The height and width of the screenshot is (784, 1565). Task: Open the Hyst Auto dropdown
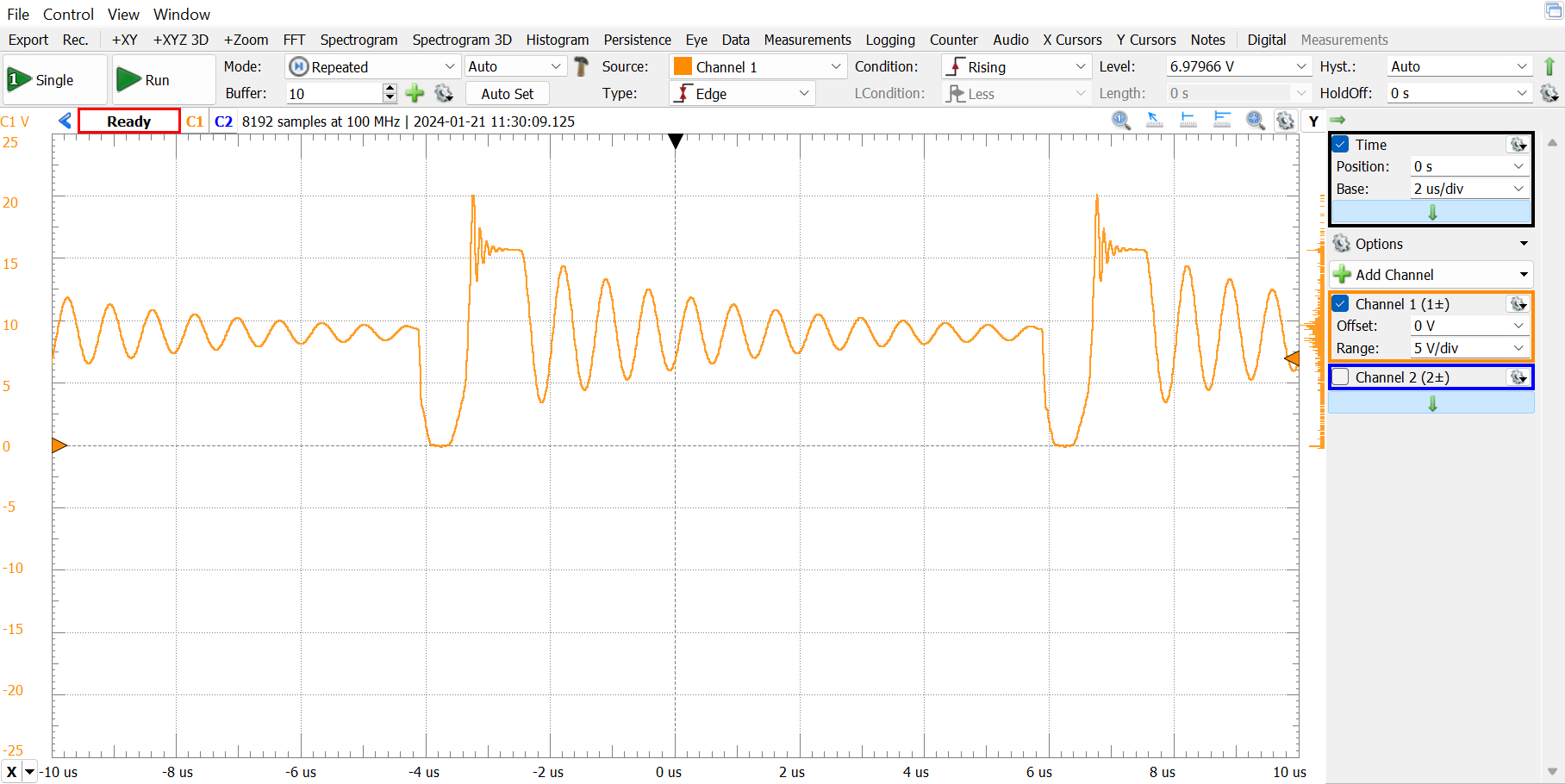(x=1459, y=66)
